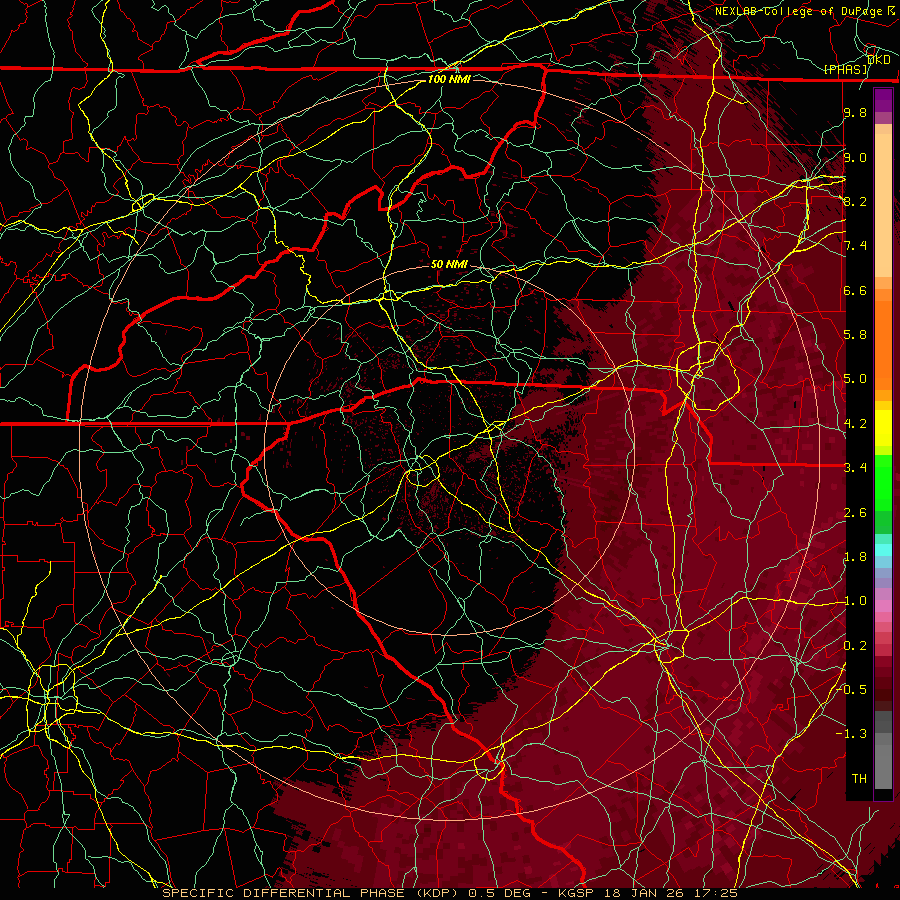
Task: Click the 8.2 value on the color scale
Action: [855, 201]
